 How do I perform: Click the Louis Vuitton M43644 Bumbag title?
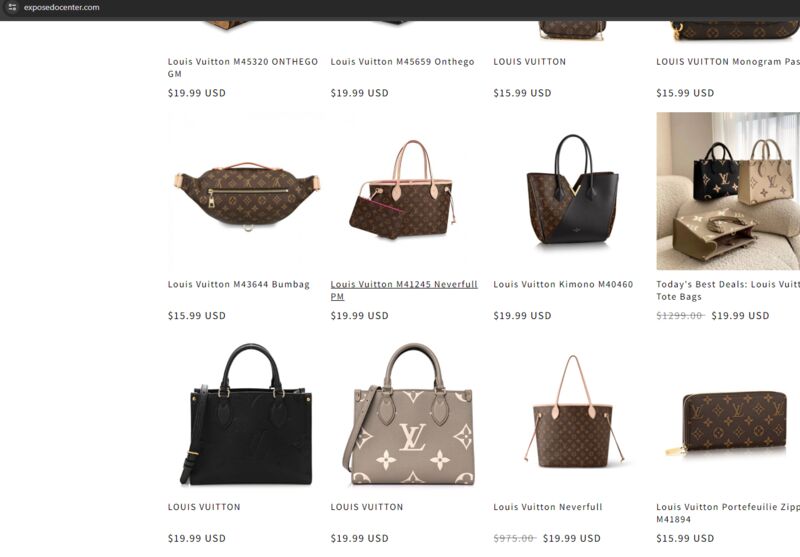point(239,284)
